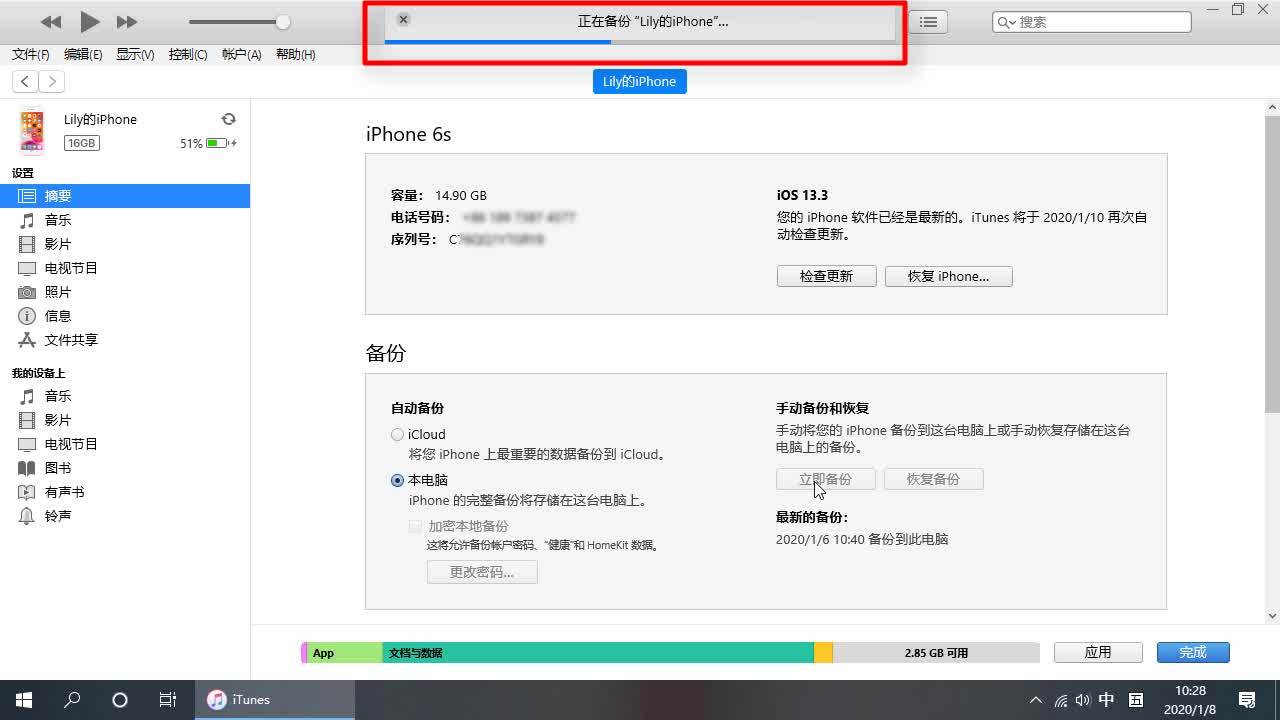1280x720 pixels.
Task: Click the App segment of storage bar
Action: pos(345,653)
